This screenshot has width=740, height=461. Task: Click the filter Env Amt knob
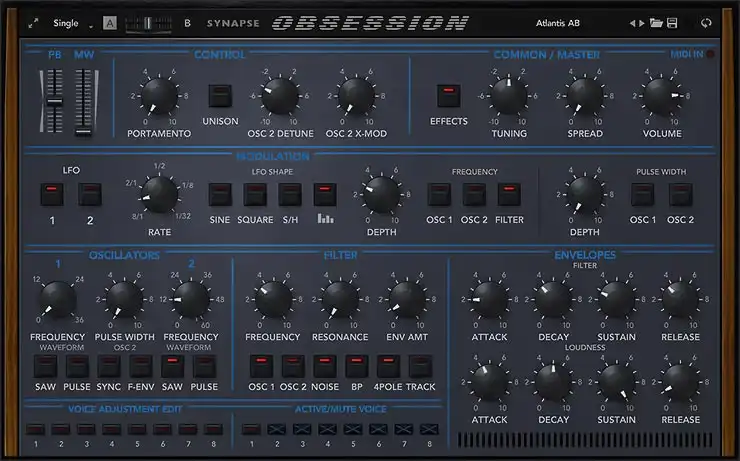pyautogui.click(x=407, y=299)
